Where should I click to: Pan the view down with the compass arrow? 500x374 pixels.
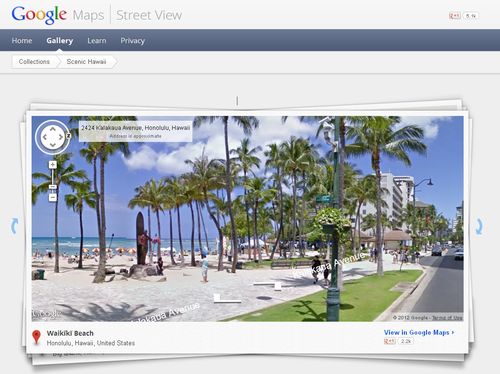click(x=53, y=145)
